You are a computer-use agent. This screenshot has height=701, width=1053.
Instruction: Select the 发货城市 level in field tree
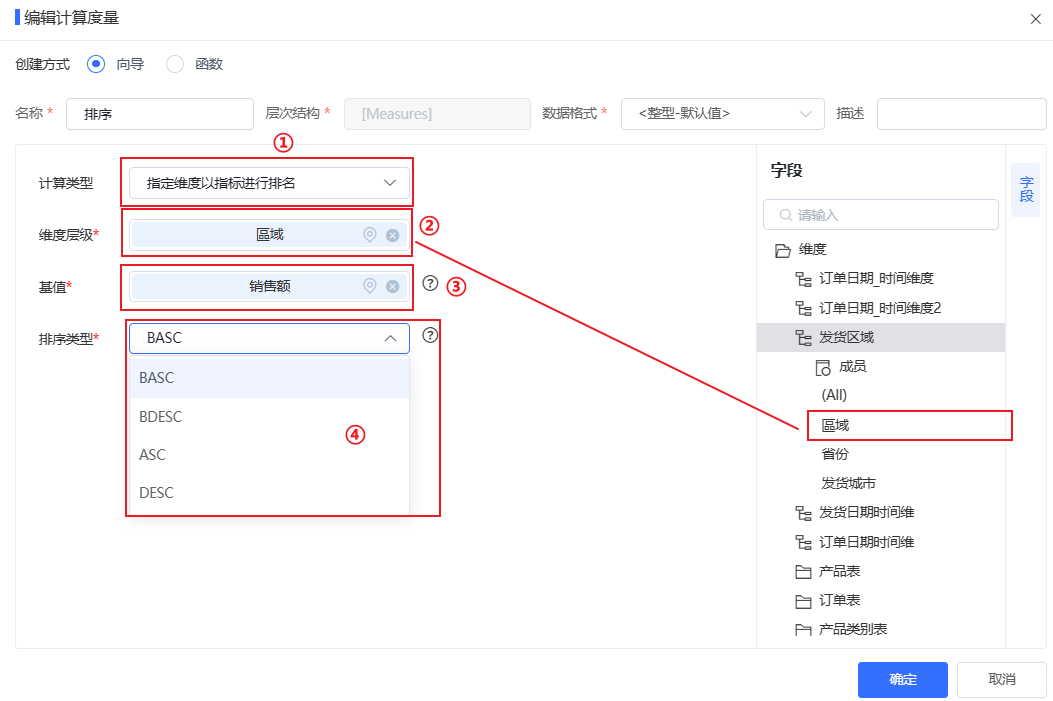pos(848,483)
